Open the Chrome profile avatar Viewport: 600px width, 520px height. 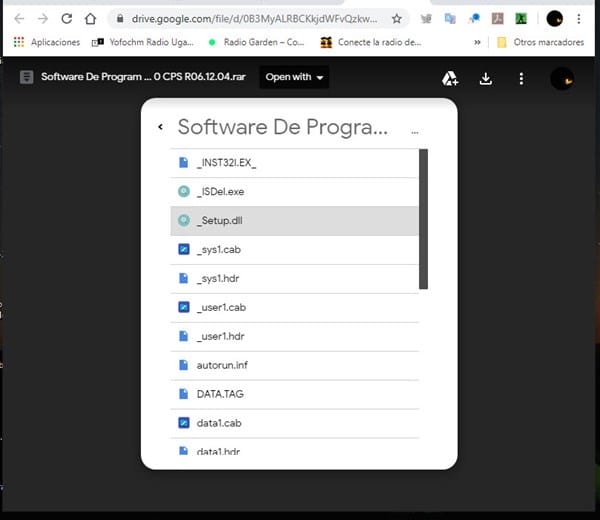point(554,18)
